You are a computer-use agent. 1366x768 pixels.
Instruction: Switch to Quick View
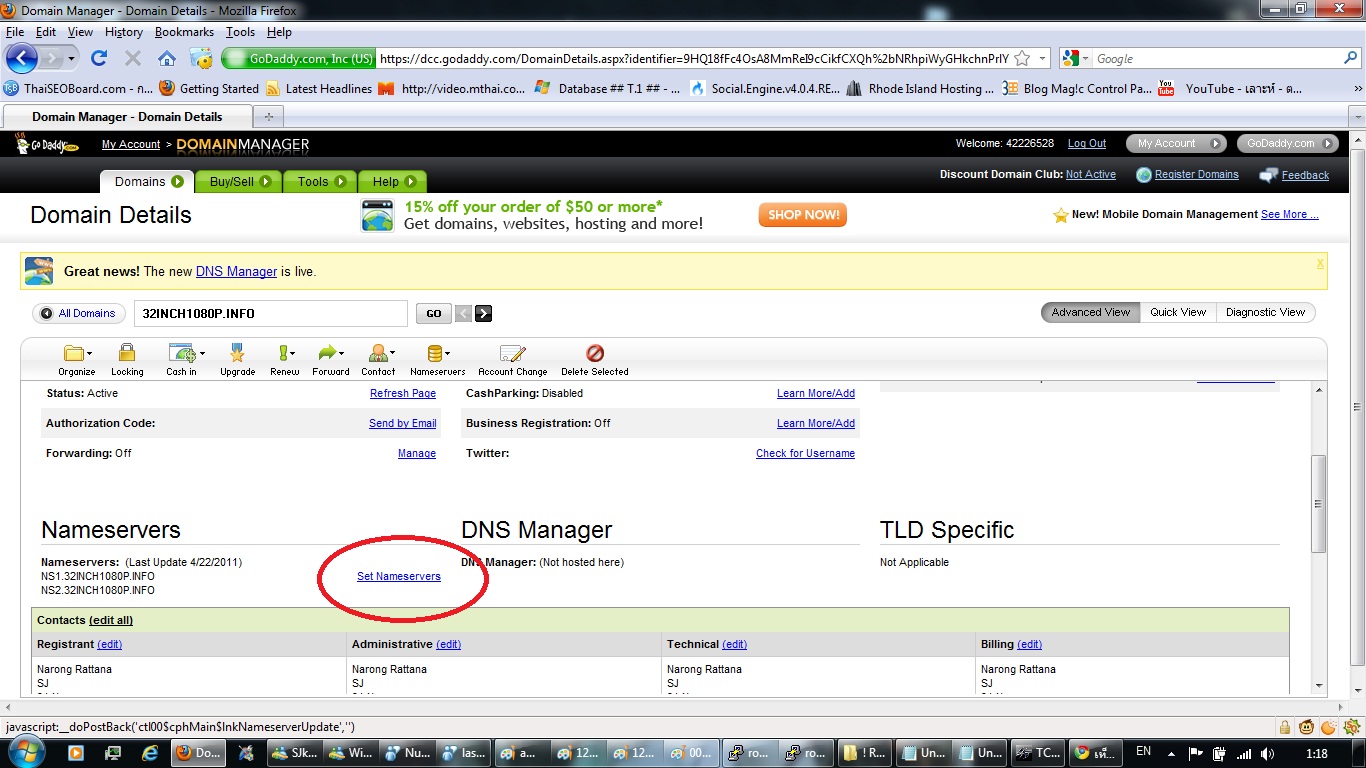(x=1178, y=312)
